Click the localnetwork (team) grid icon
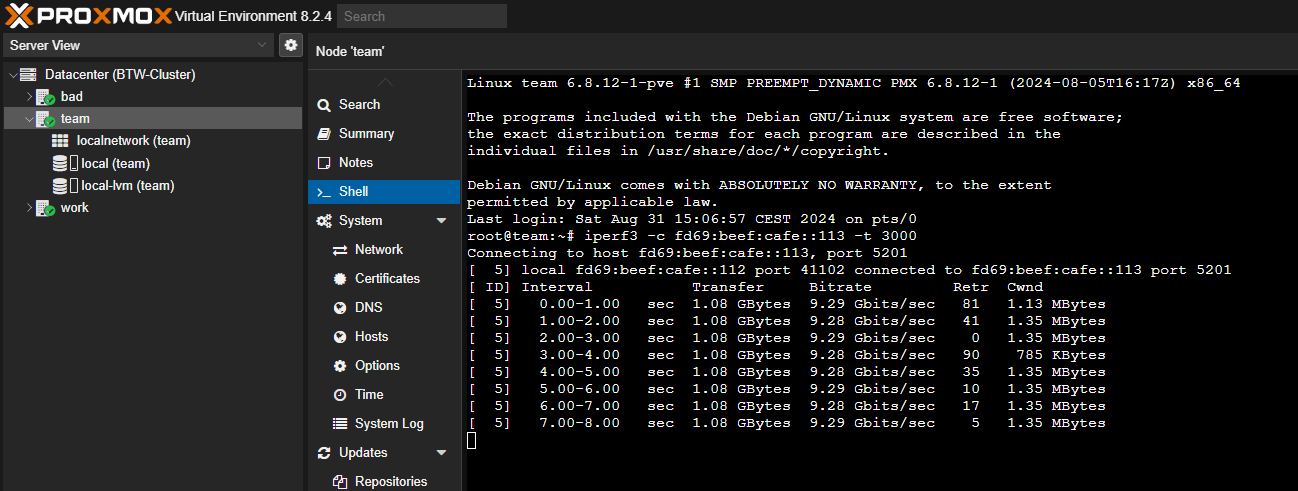This screenshot has height=491, width=1298. pos(60,141)
